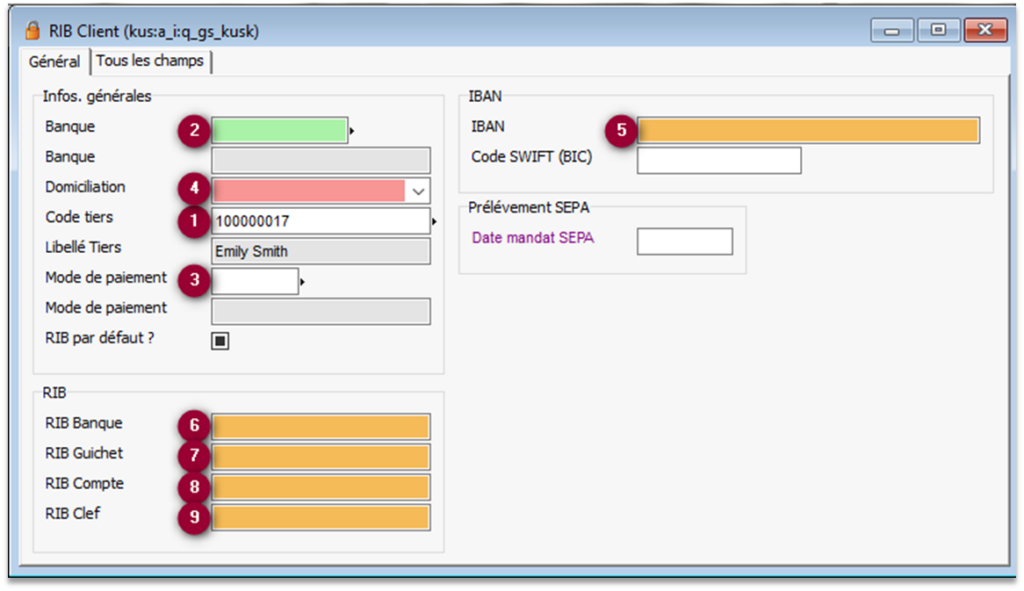Click the padlock icon in title bar
Image resolution: width=1024 pixels, height=591 pixels.
[32, 31]
